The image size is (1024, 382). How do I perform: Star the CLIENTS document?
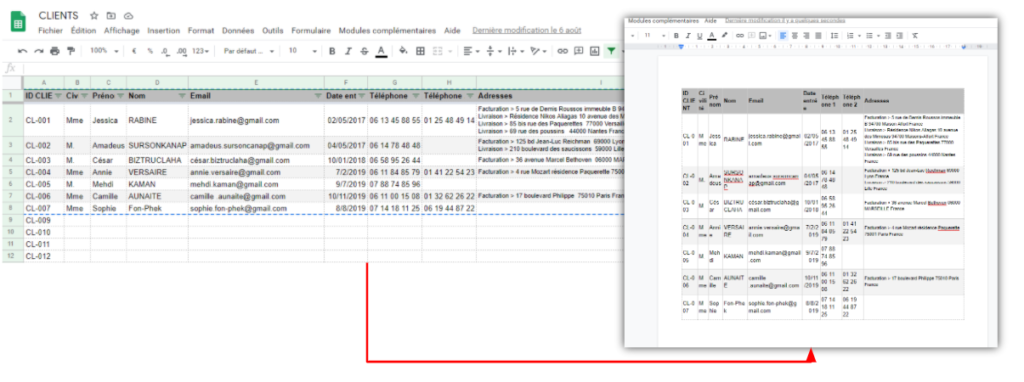(x=94, y=16)
